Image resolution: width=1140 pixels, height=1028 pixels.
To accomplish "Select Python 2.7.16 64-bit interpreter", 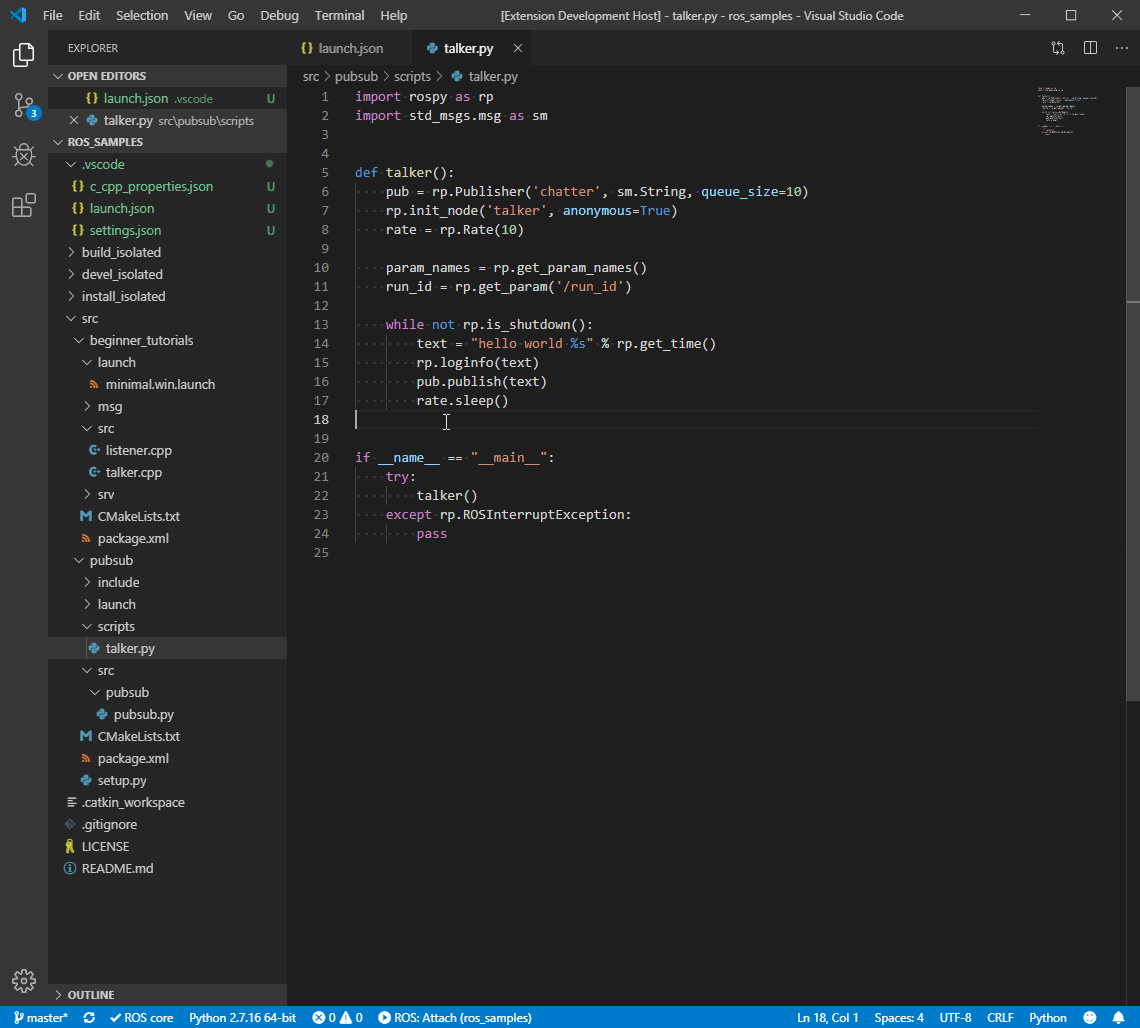I will (242, 1018).
